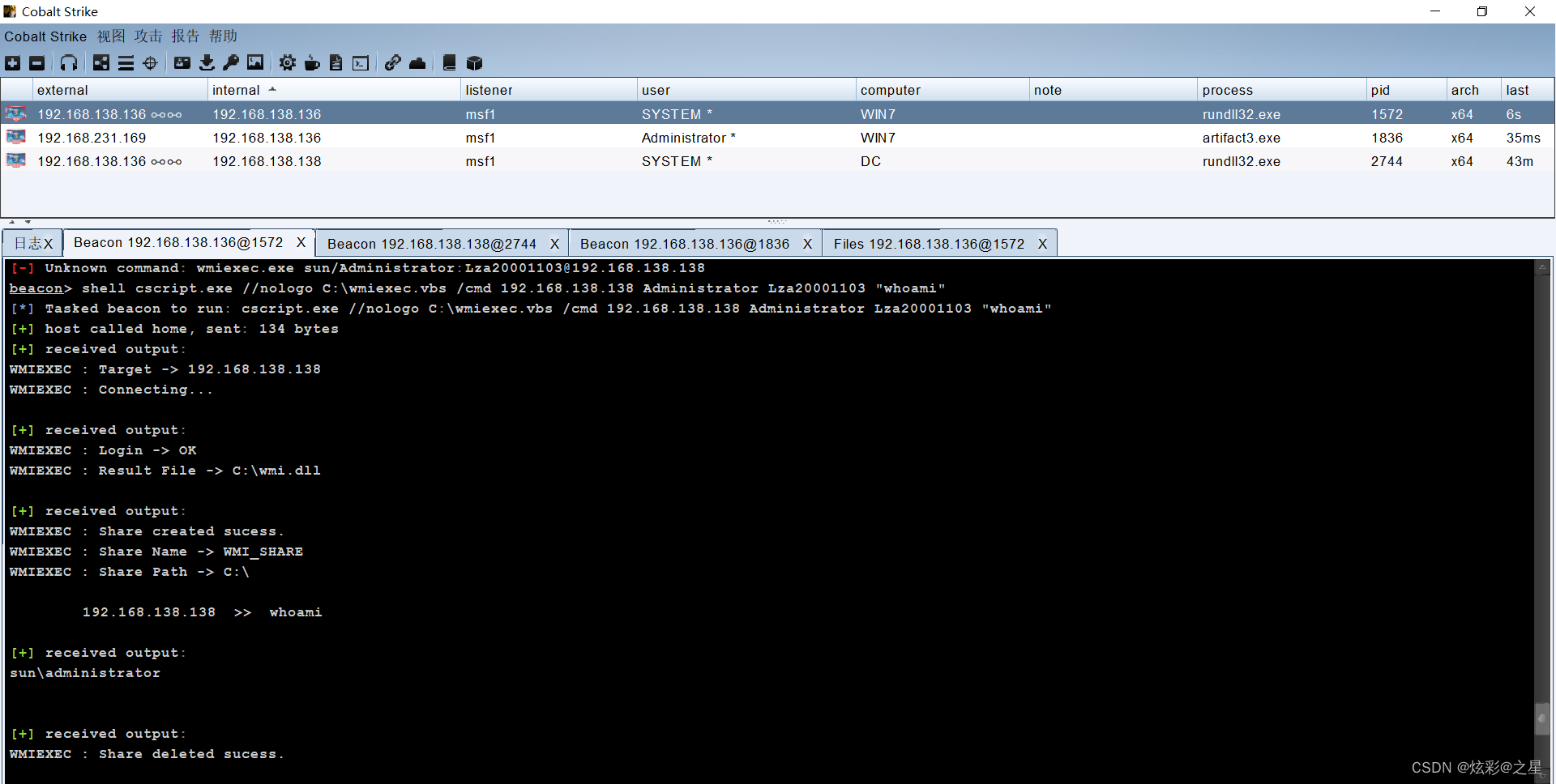The image size is (1556, 784).
Task: Sort sessions by the internal column
Action: coord(334,90)
